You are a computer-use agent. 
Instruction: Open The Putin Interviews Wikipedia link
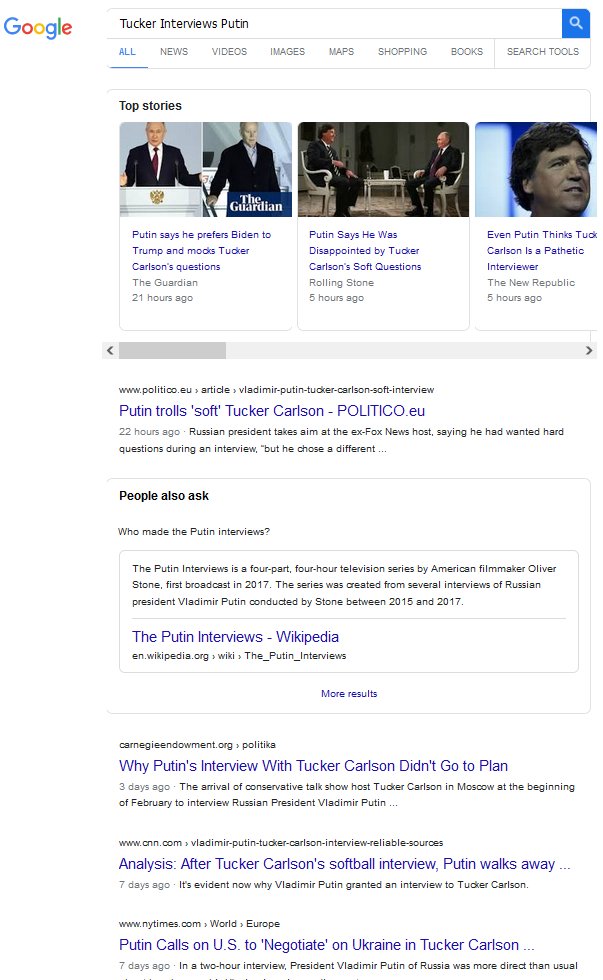(x=235, y=637)
